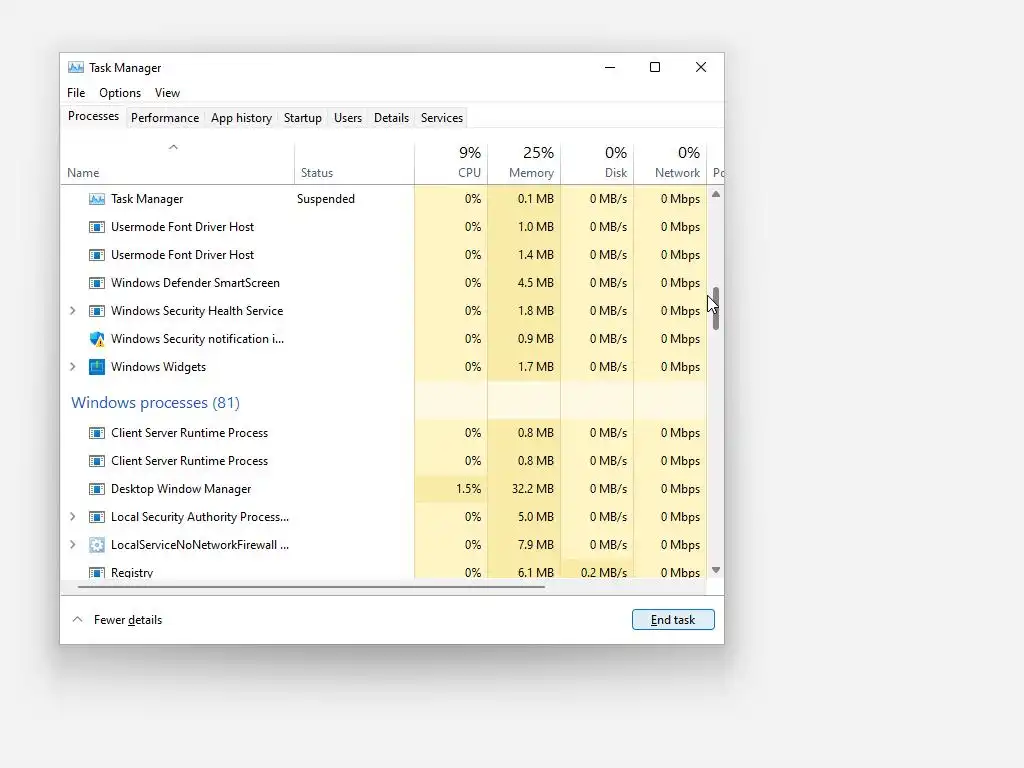Switch to the Performance tab
The width and height of the screenshot is (1024, 768).
point(165,118)
